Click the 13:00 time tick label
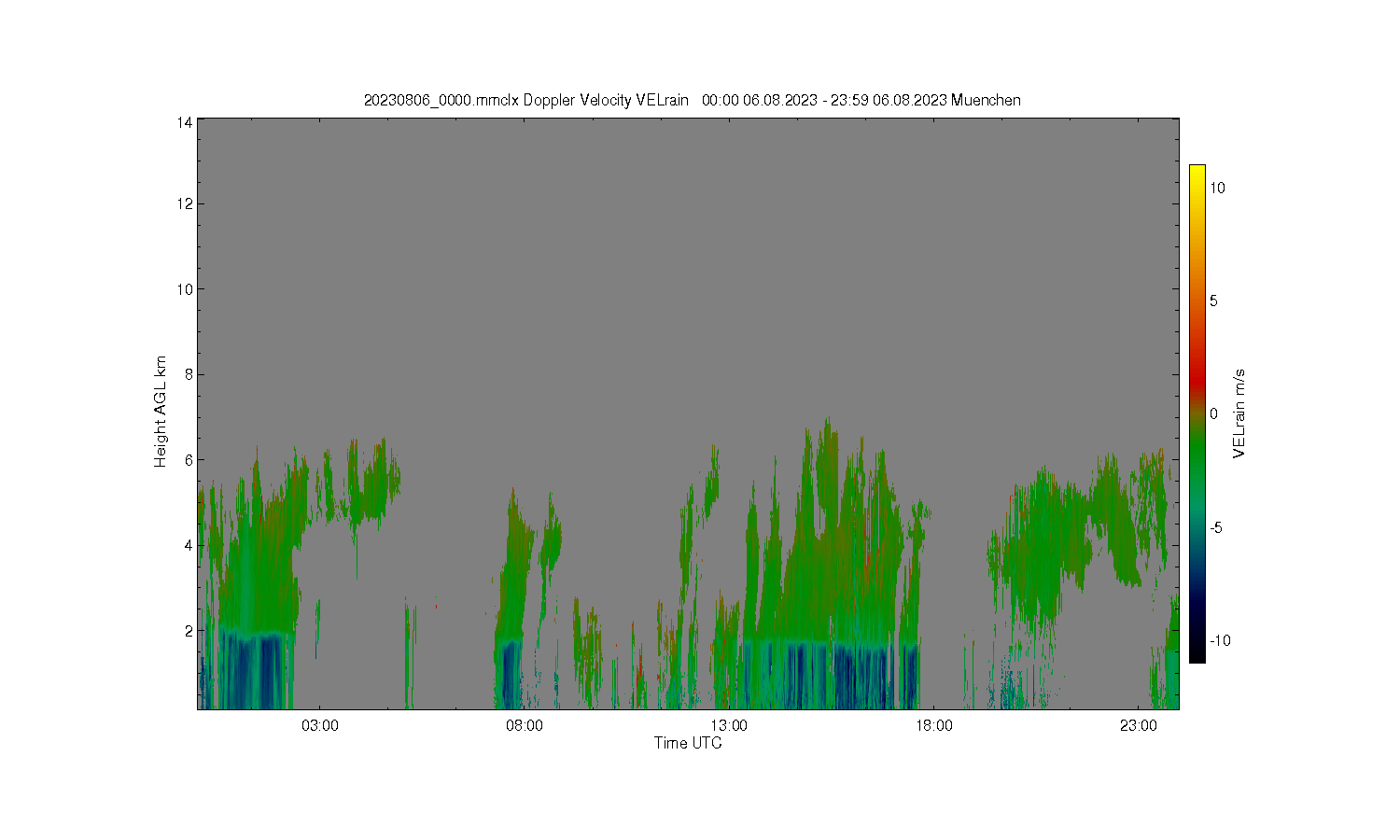Viewport: 1400px width, 840px height. tap(729, 726)
